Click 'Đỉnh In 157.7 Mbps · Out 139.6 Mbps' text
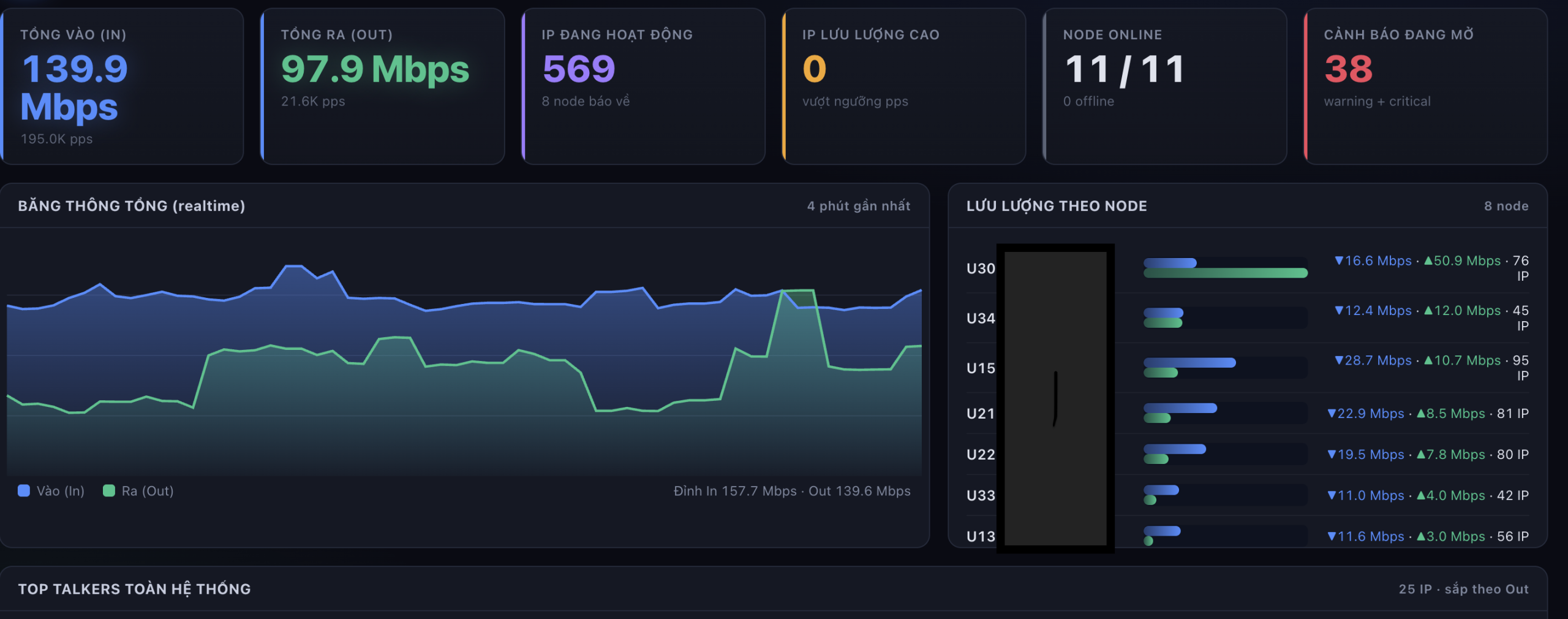Viewport: 1568px width, 619px height. 792,491
